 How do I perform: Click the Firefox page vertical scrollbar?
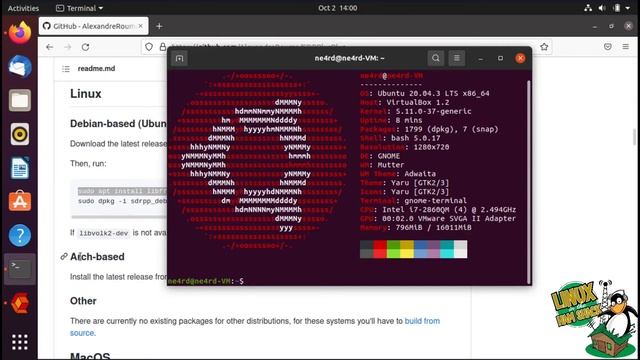(x=635, y=137)
